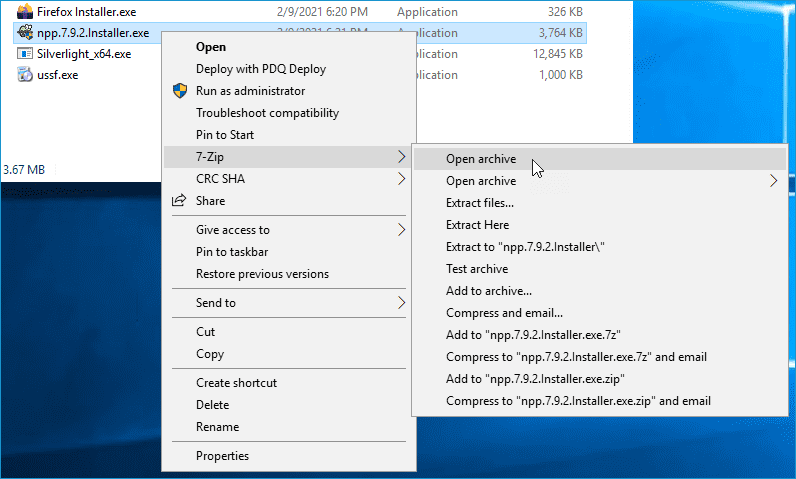Expand the Give access to submenu arrow
Screen dimensions: 796x479
[x=402, y=230]
